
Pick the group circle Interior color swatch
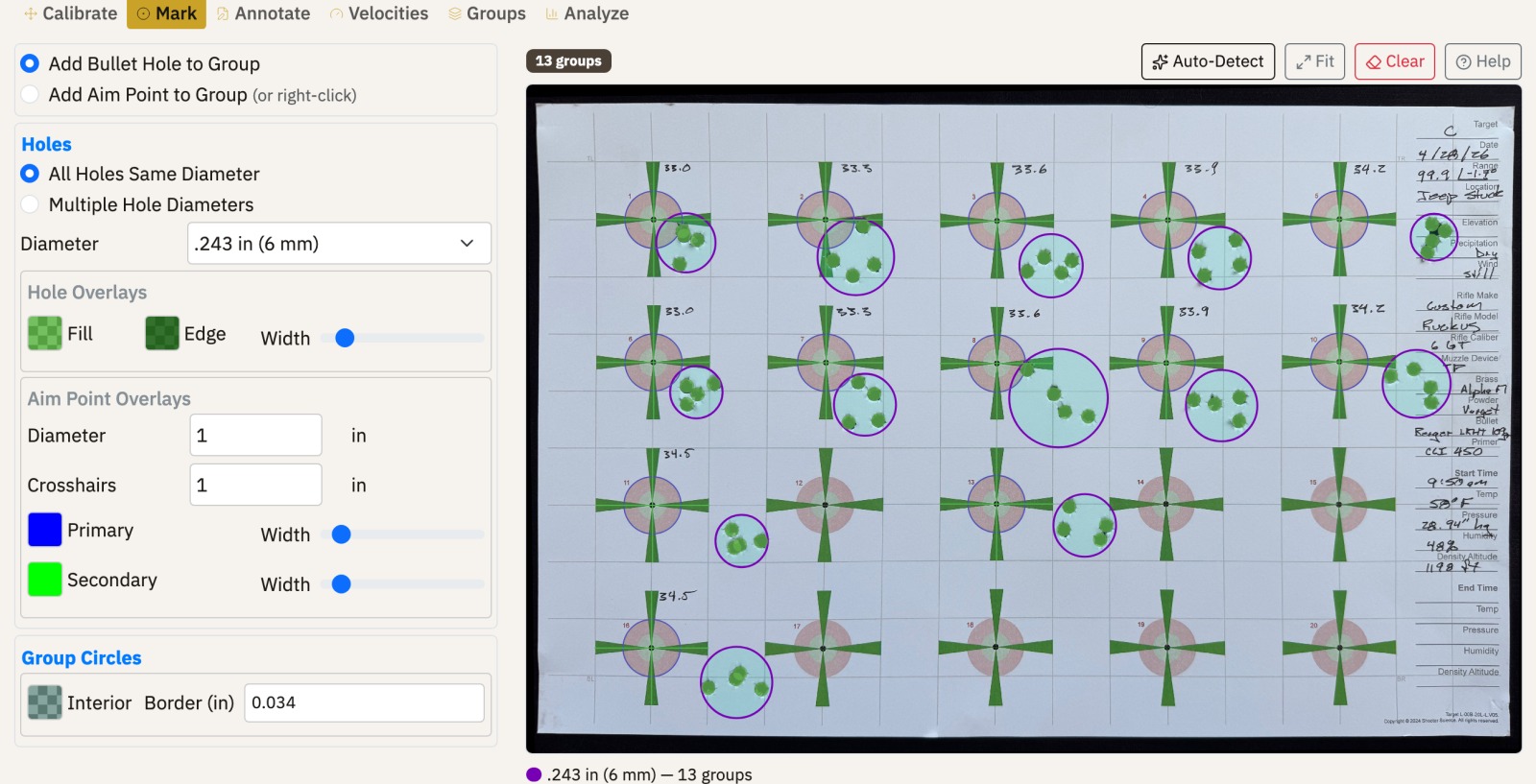point(45,702)
